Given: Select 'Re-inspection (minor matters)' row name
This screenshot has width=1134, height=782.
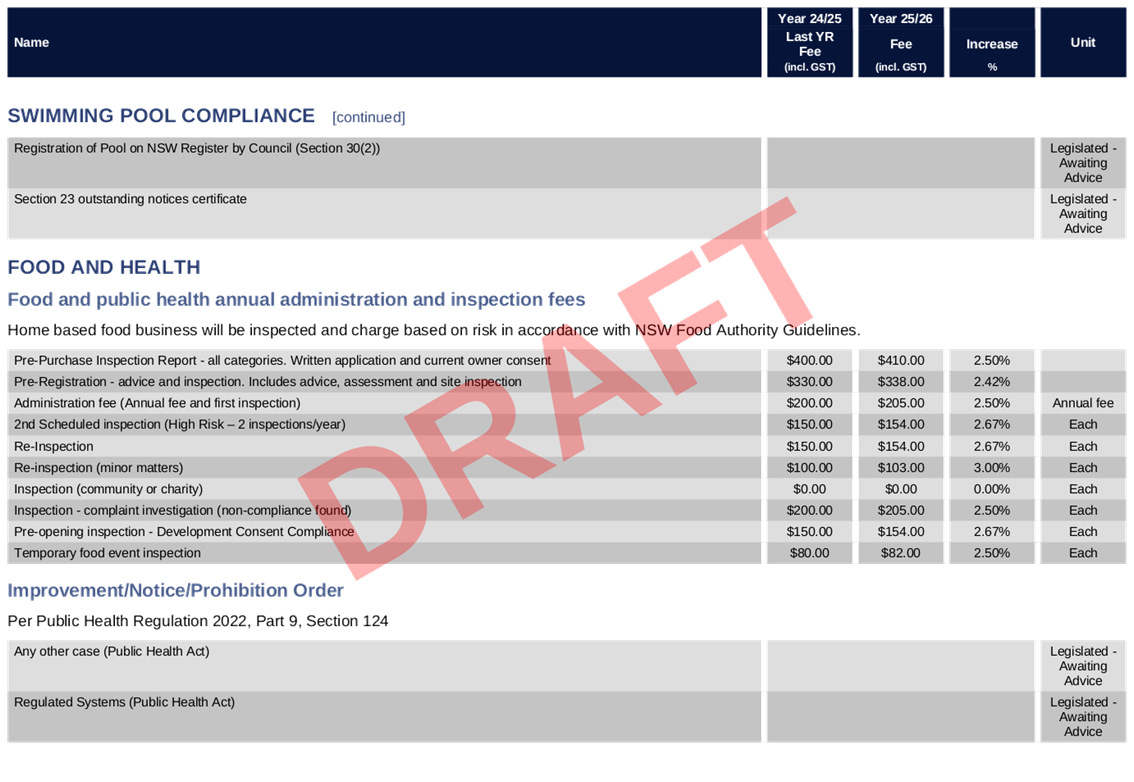Looking at the screenshot, I should point(98,467).
